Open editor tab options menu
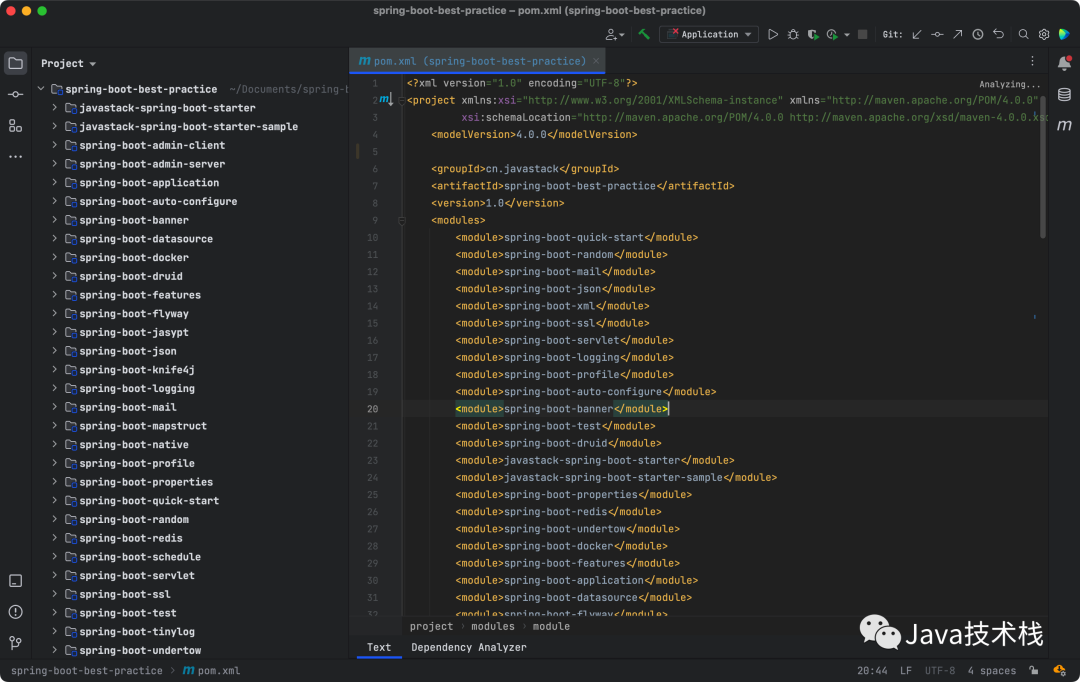Screen dimensions: 1080x682 [1032, 61]
